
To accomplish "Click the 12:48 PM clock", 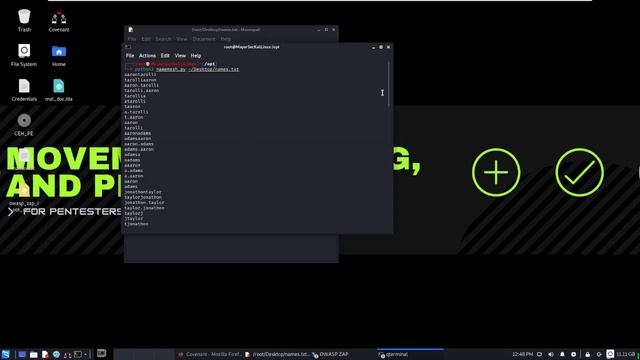I will coord(522,354).
